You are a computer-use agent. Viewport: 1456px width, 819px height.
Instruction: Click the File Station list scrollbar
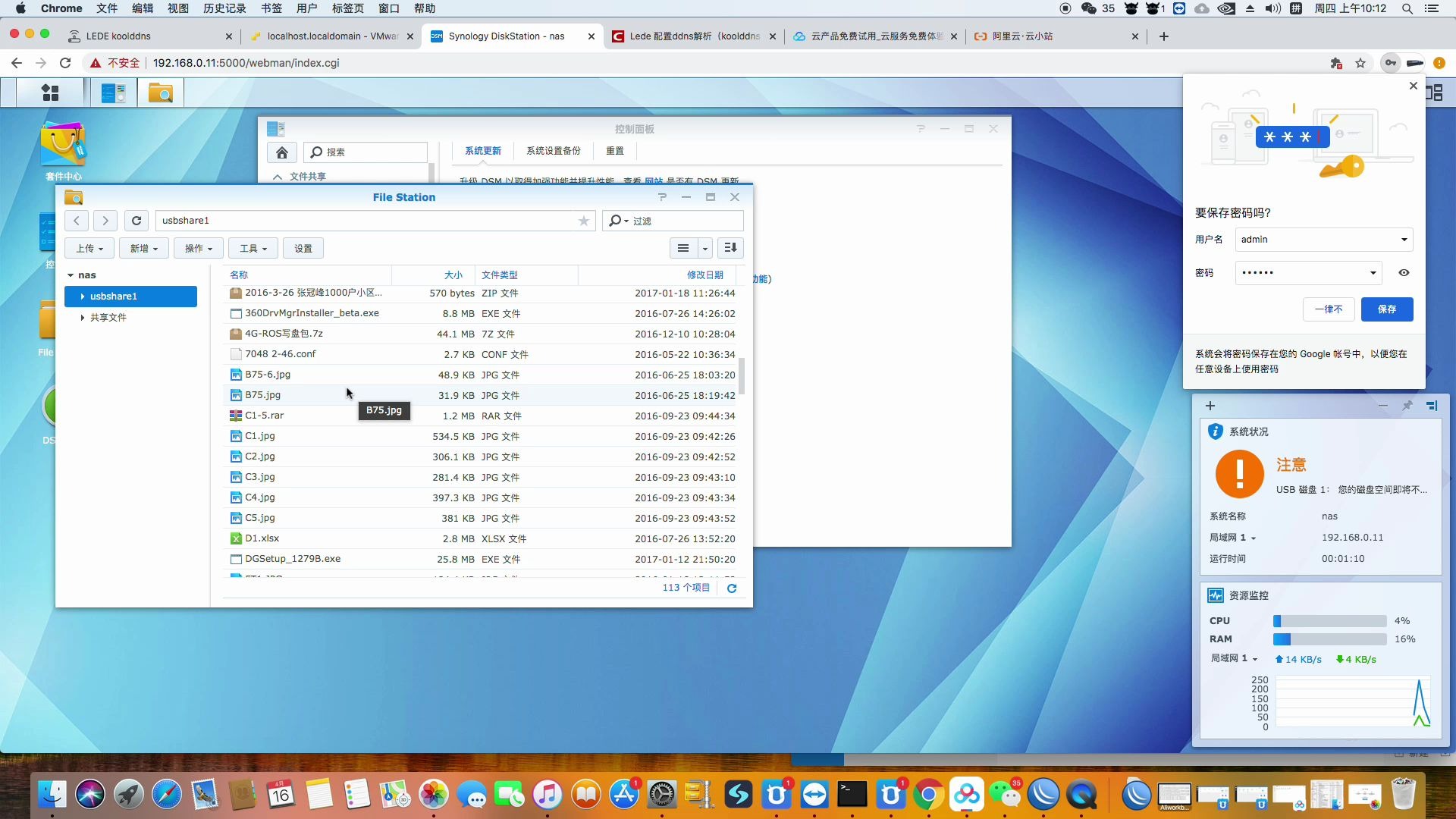tap(742, 377)
